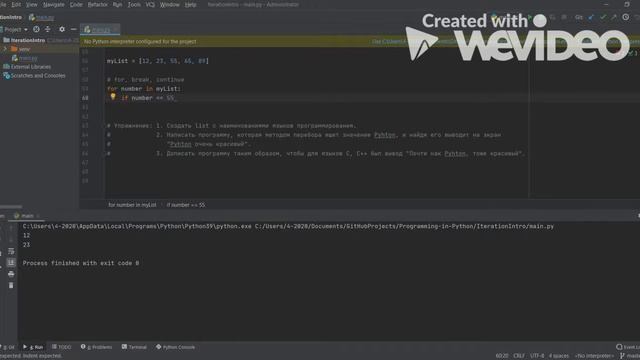Select External Libraries in the project tree

click(27, 67)
